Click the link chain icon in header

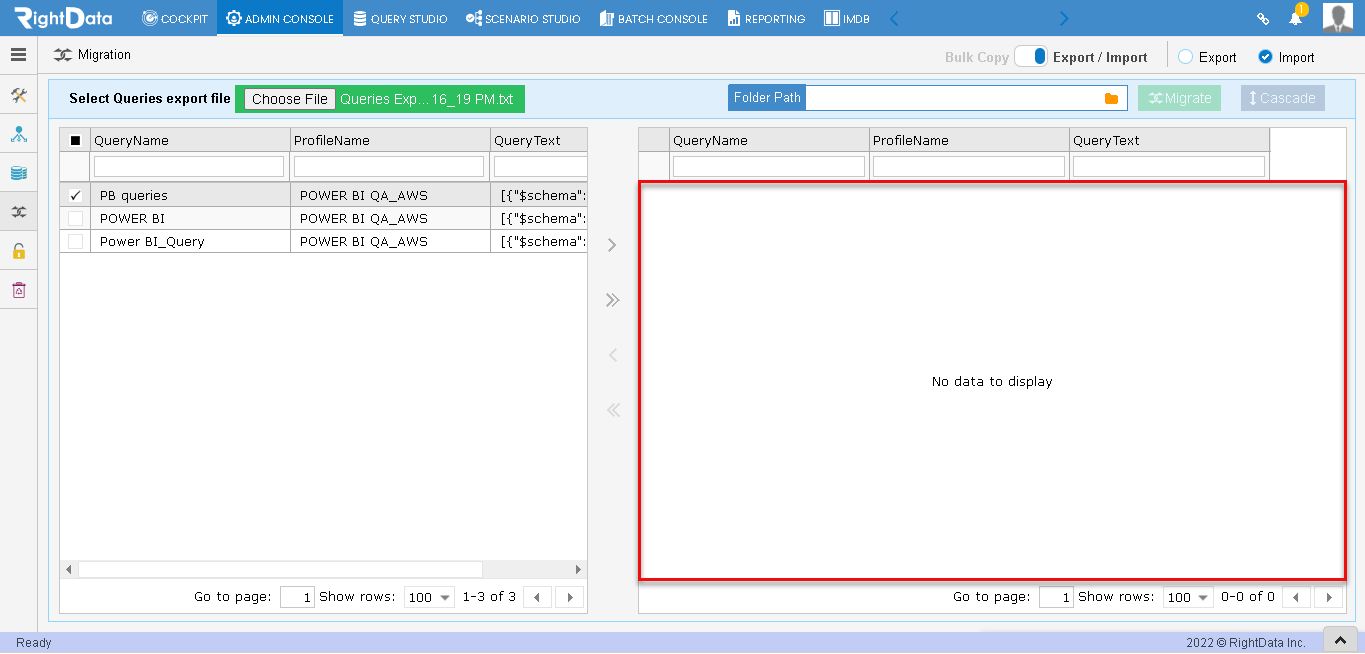[x=1262, y=18]
